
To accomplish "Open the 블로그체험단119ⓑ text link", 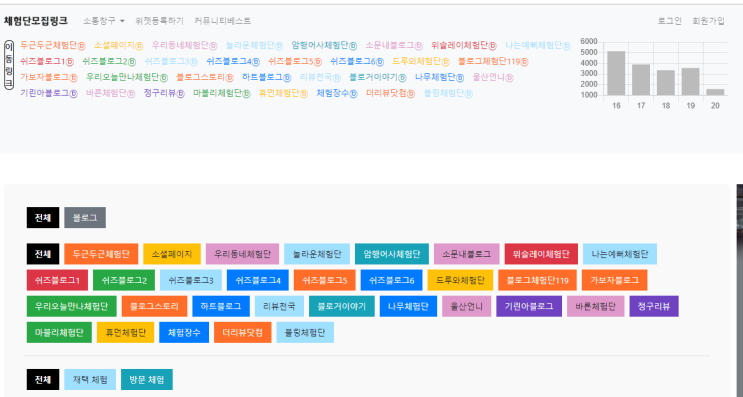I will tap(493, 62).
